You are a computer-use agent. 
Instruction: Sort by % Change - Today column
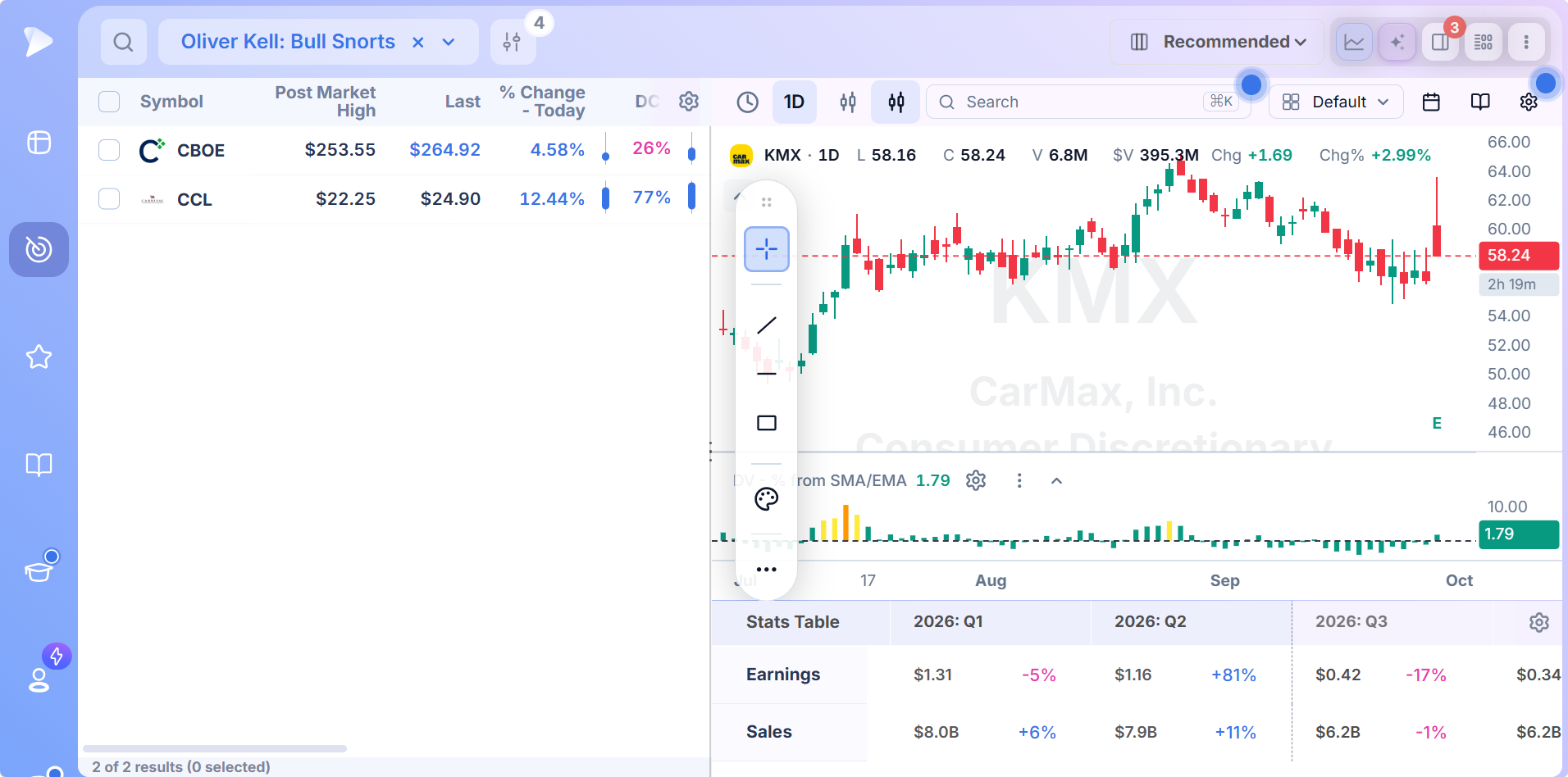pyautogui.click(x=543, y=102)
